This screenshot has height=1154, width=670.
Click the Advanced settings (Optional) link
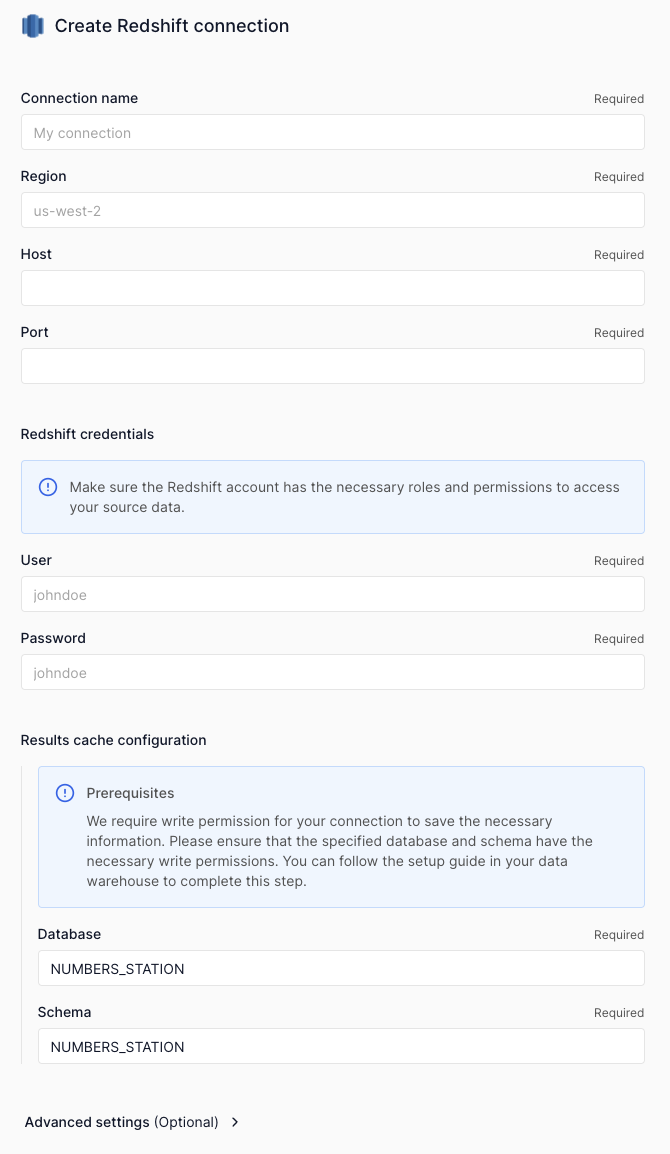[x=120, y=1122]
